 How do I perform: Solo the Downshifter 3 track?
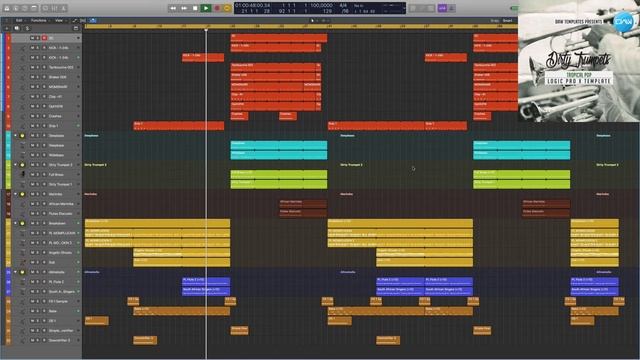[38, 340]
